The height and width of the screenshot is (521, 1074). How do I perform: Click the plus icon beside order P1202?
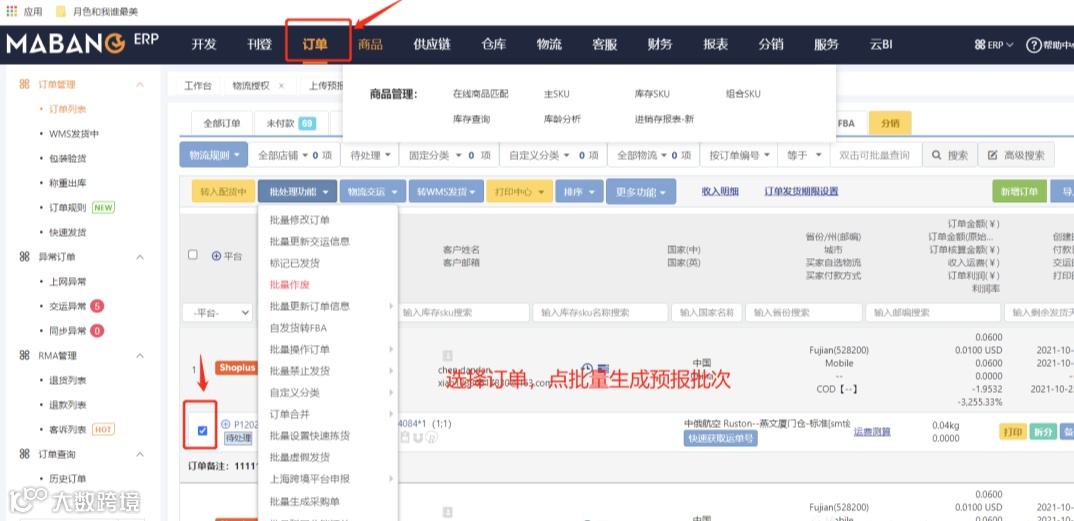click(226, 424)
